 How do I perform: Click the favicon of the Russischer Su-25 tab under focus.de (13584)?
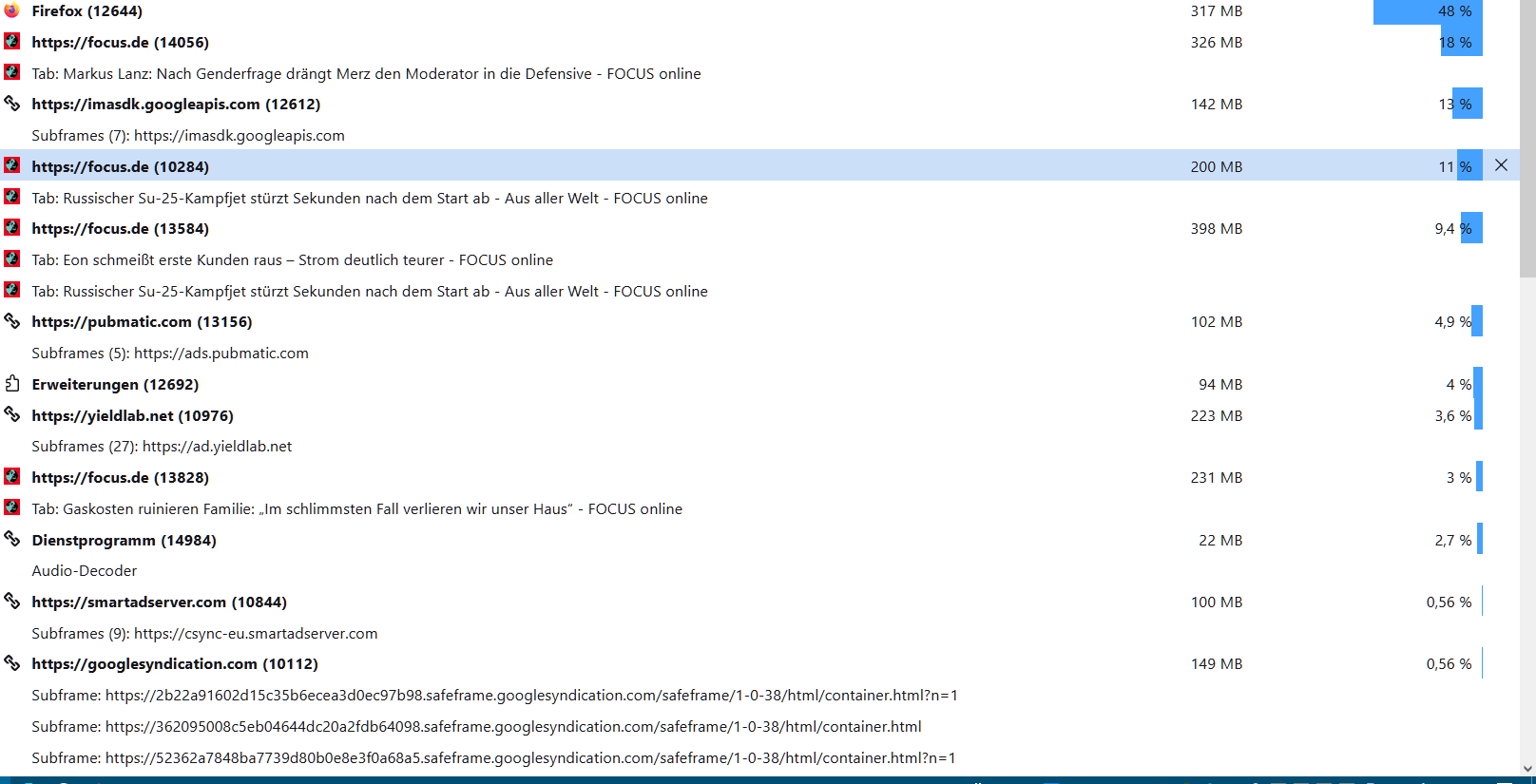point(11,290)
